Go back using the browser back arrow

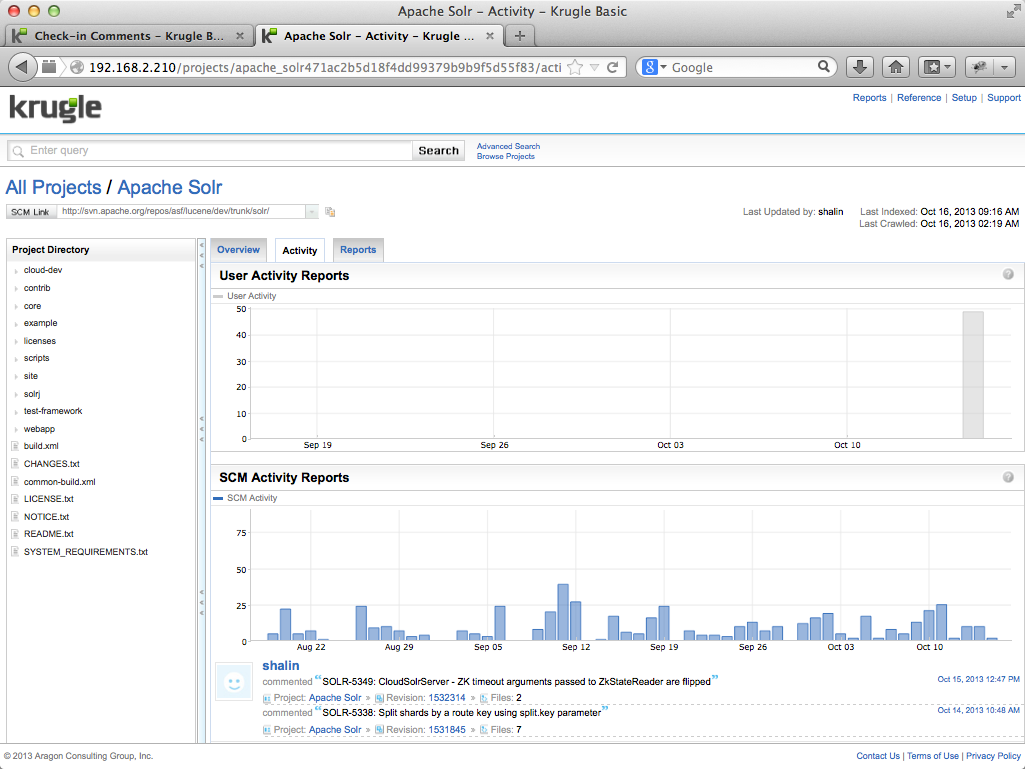[22, 67]
